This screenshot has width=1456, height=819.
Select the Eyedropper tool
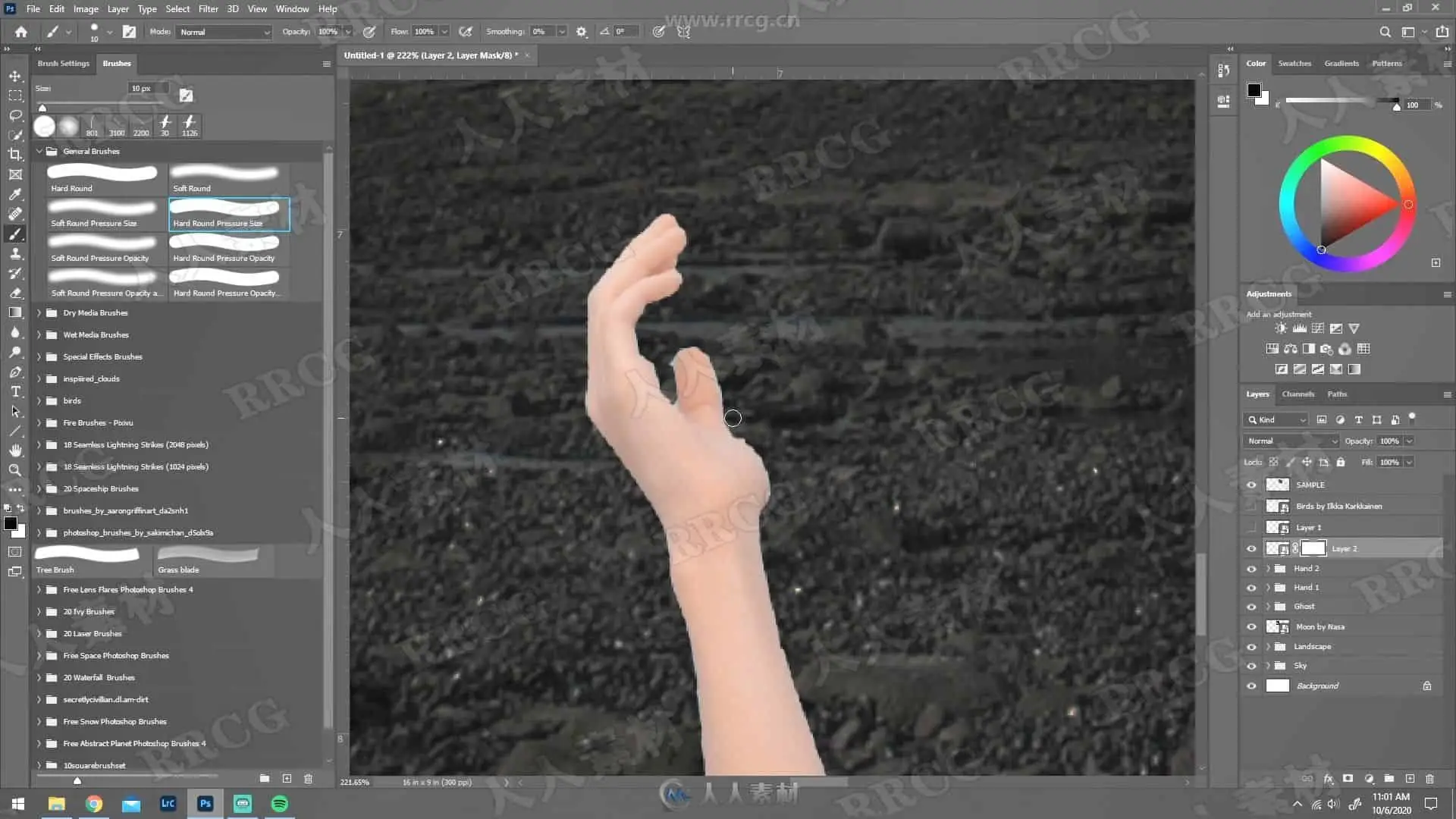[15, 194]
